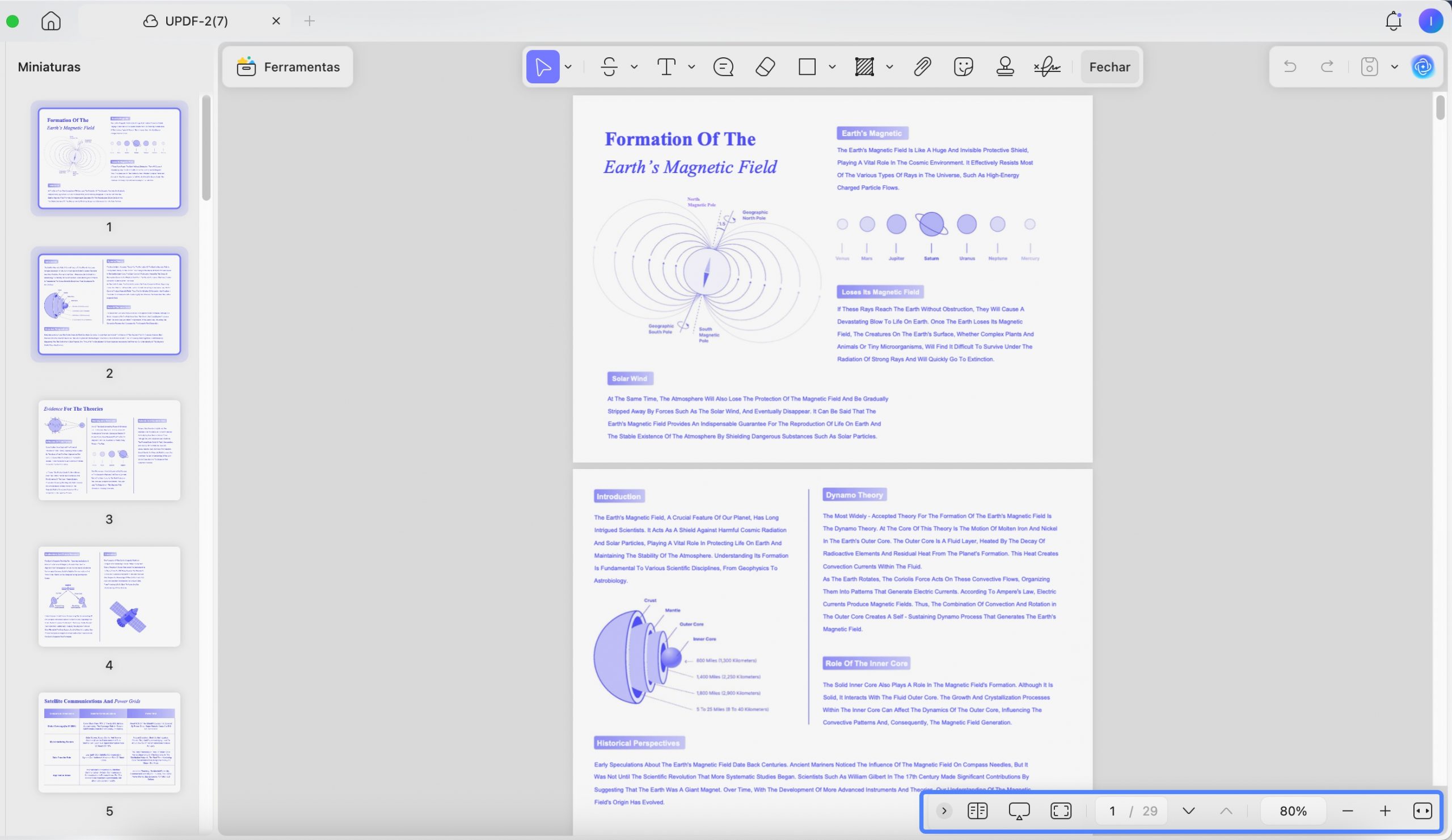Open the UPDF AI assistant icon
Screen dimensions: 1452x840
click(x=1423, y=67)
